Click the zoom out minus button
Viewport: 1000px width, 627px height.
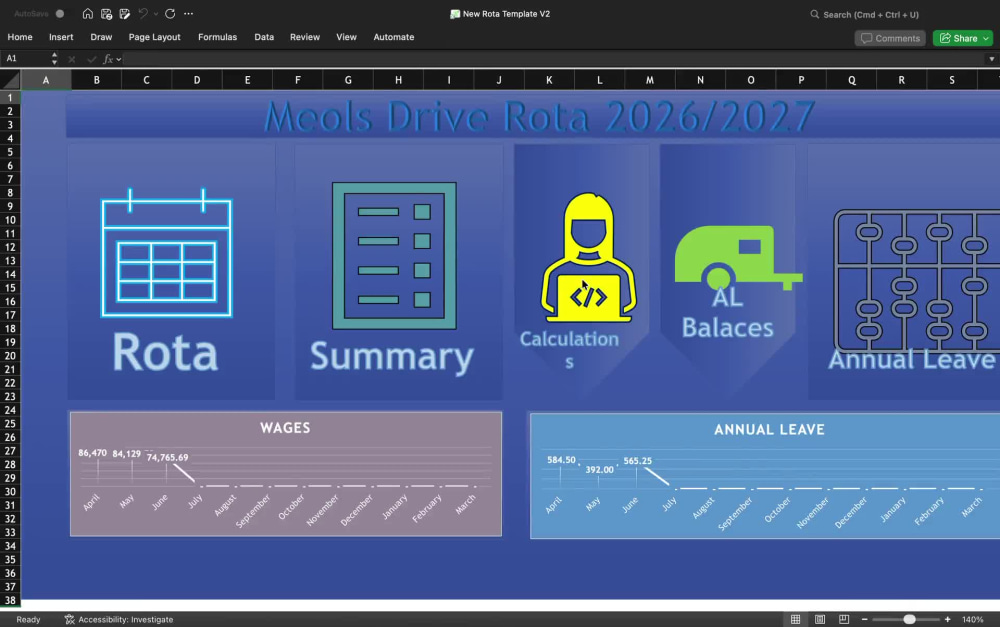[865, 619]
